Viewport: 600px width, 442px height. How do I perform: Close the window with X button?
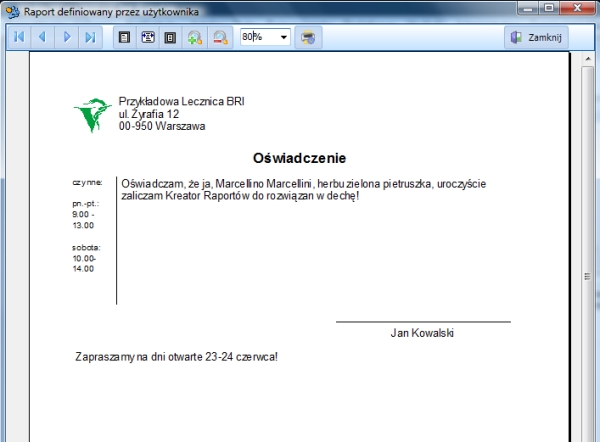578,8
